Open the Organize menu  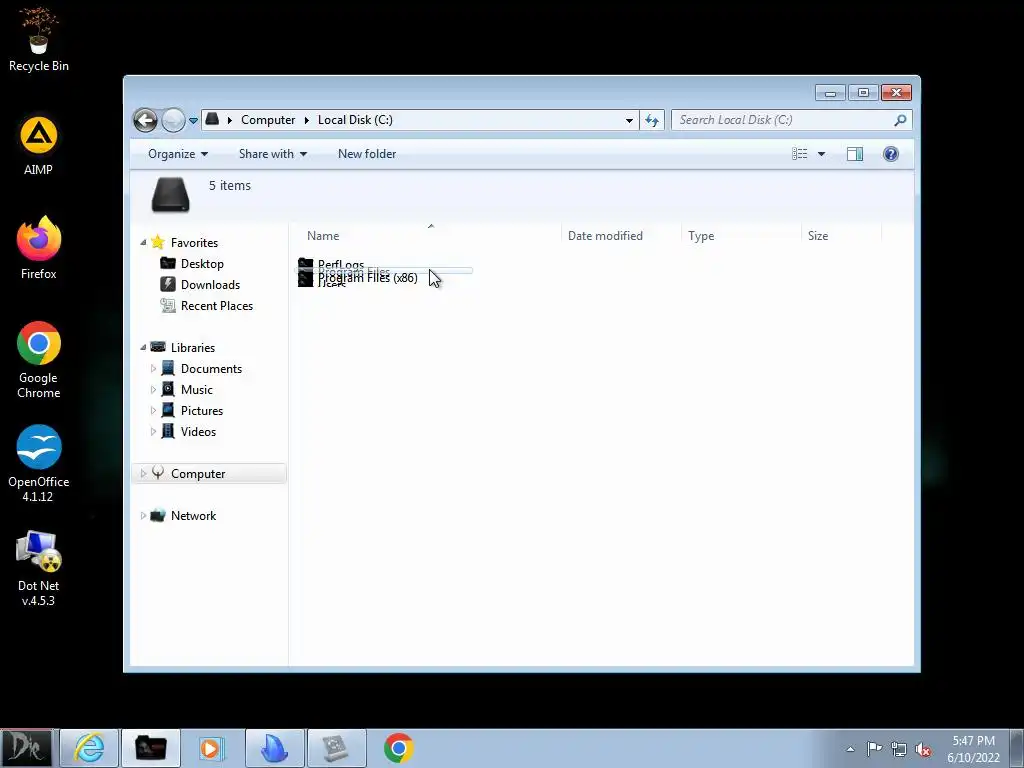tap(178, 154)
